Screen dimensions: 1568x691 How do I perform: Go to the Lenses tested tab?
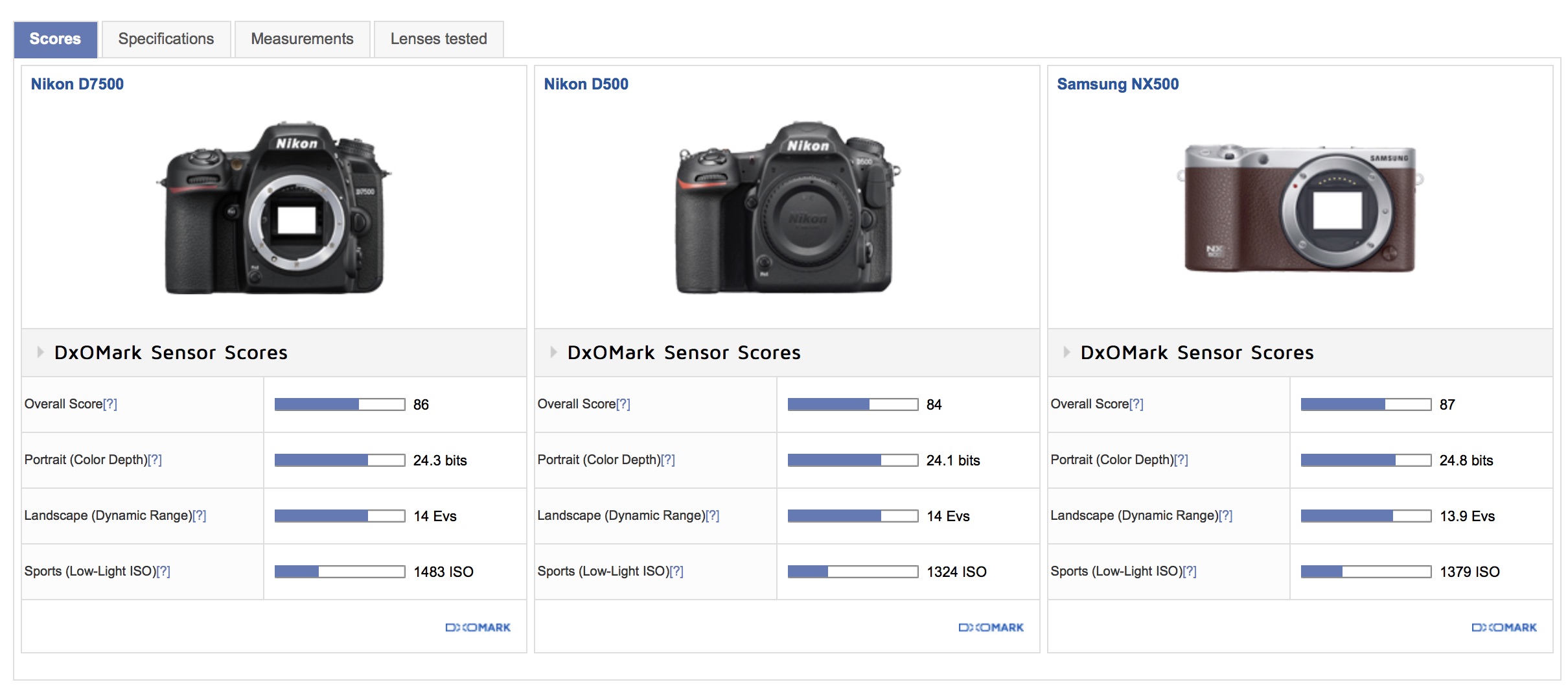tap(439, 39)
